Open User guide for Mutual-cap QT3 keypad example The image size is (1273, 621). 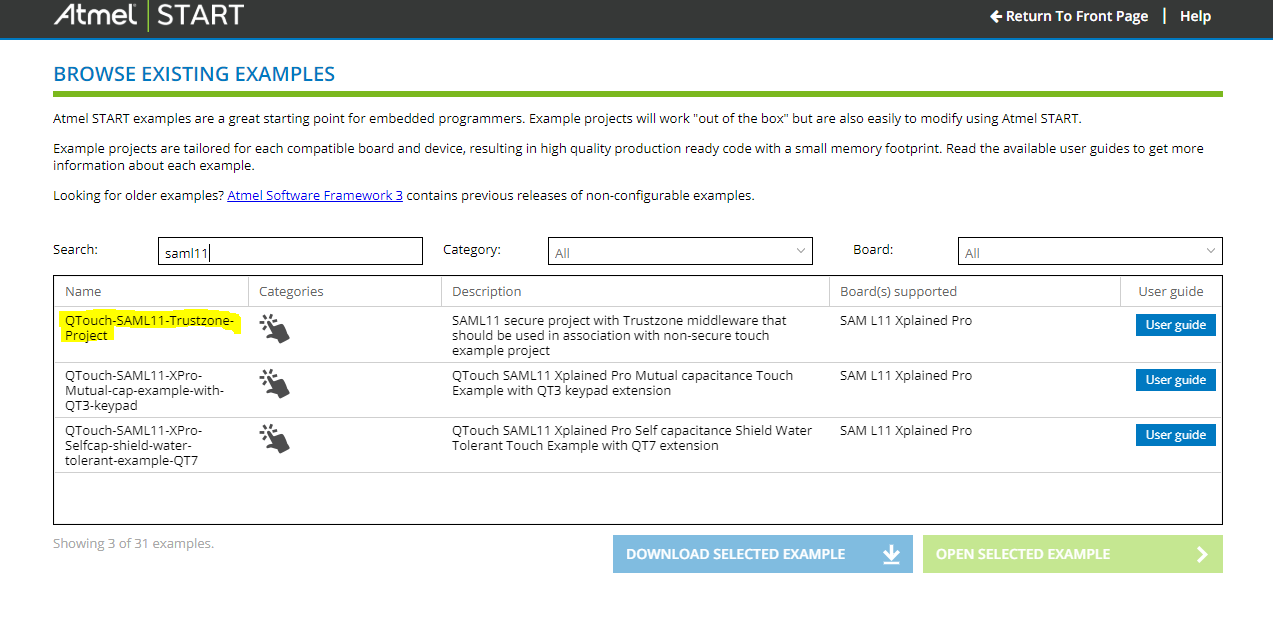click(x=1175, y=380)
